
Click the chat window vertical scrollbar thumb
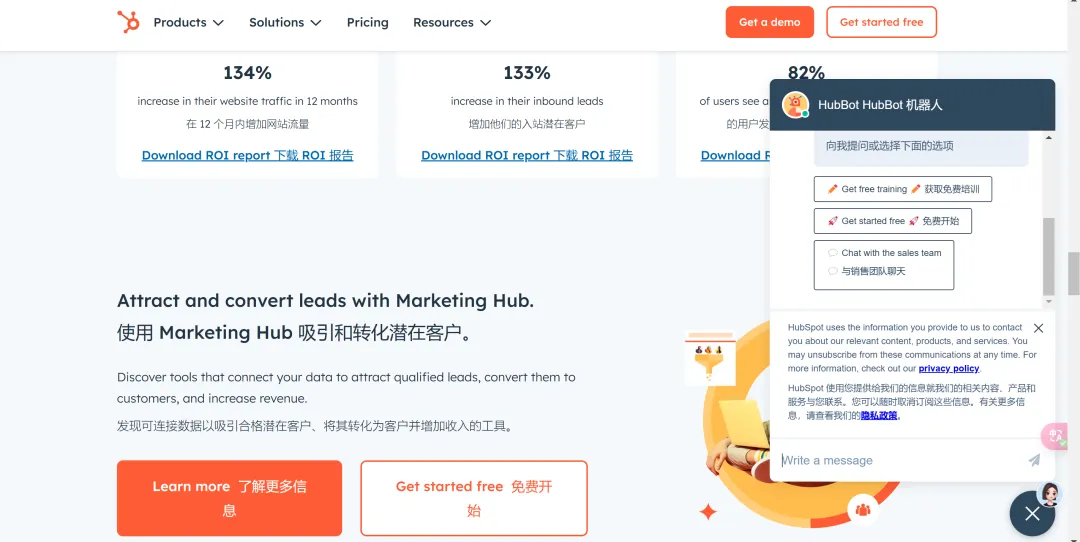click(x=1048, y=256)
